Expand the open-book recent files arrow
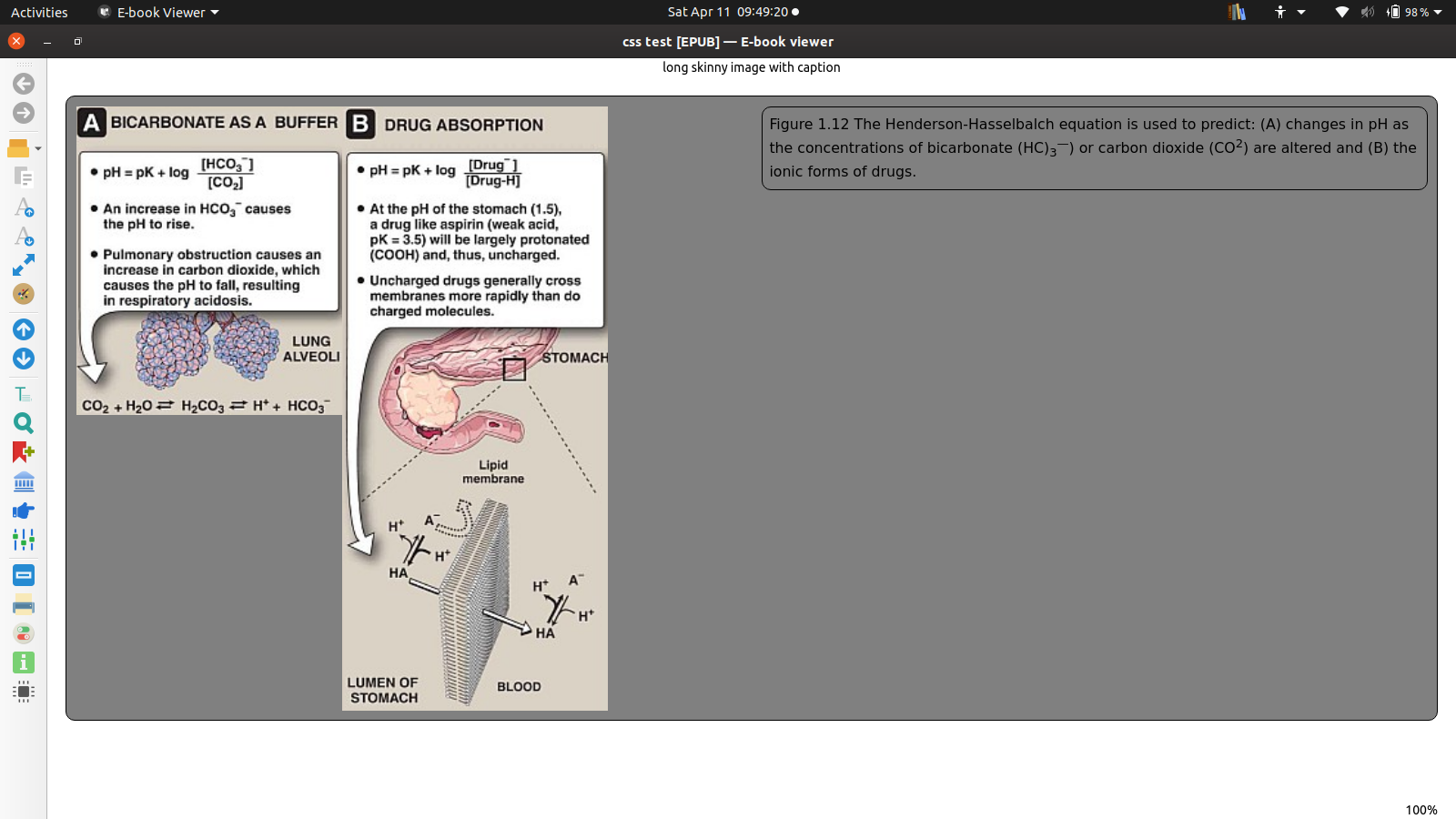This screenshot has height=819, width=1456. tap(38, 148)
